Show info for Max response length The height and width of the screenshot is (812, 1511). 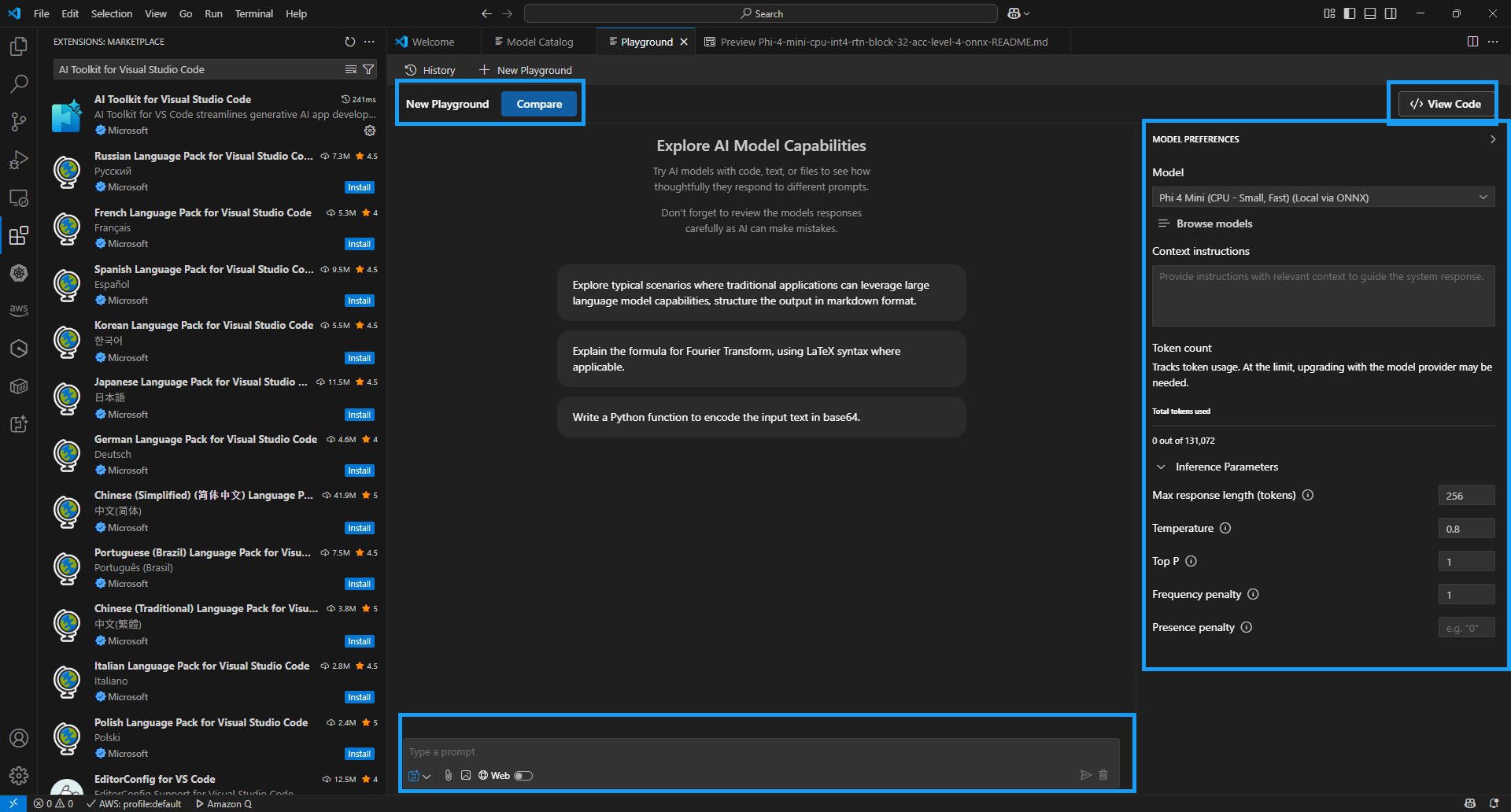pos(1308,495)
